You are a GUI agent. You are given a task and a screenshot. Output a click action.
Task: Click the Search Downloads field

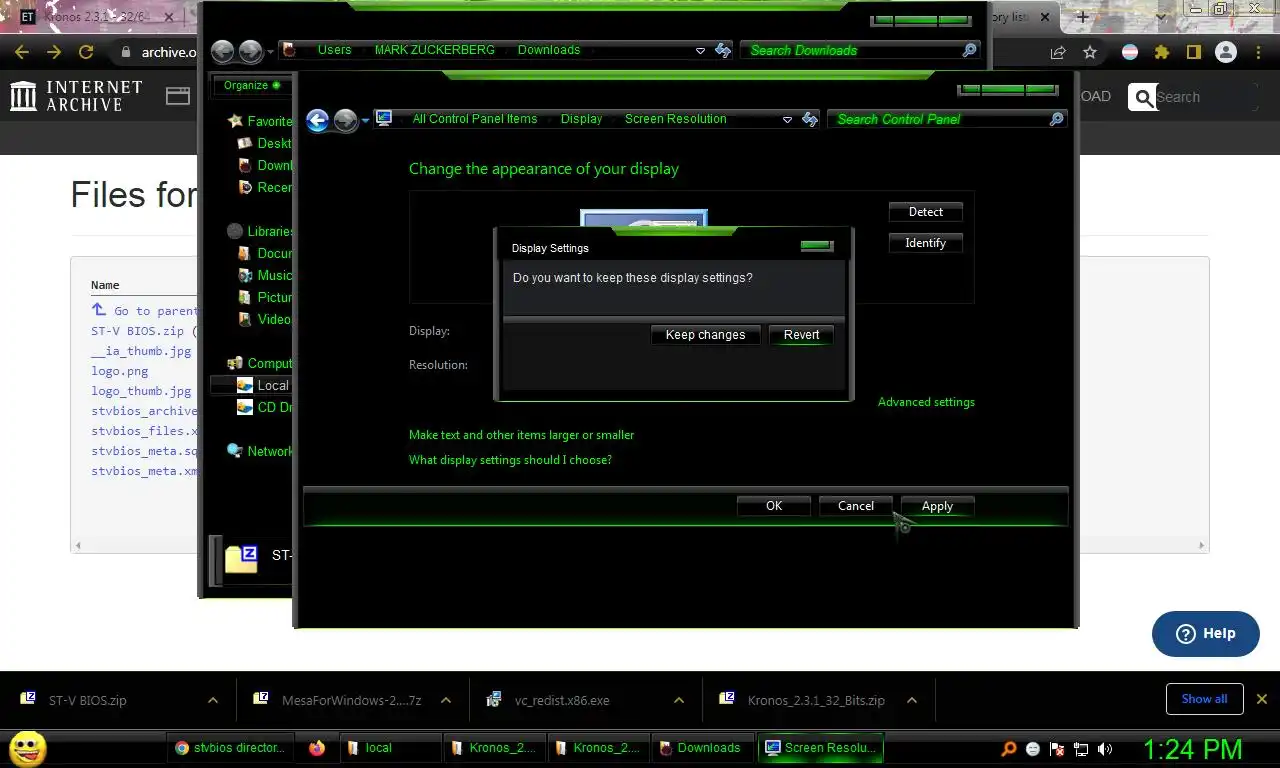coord(860,50)
